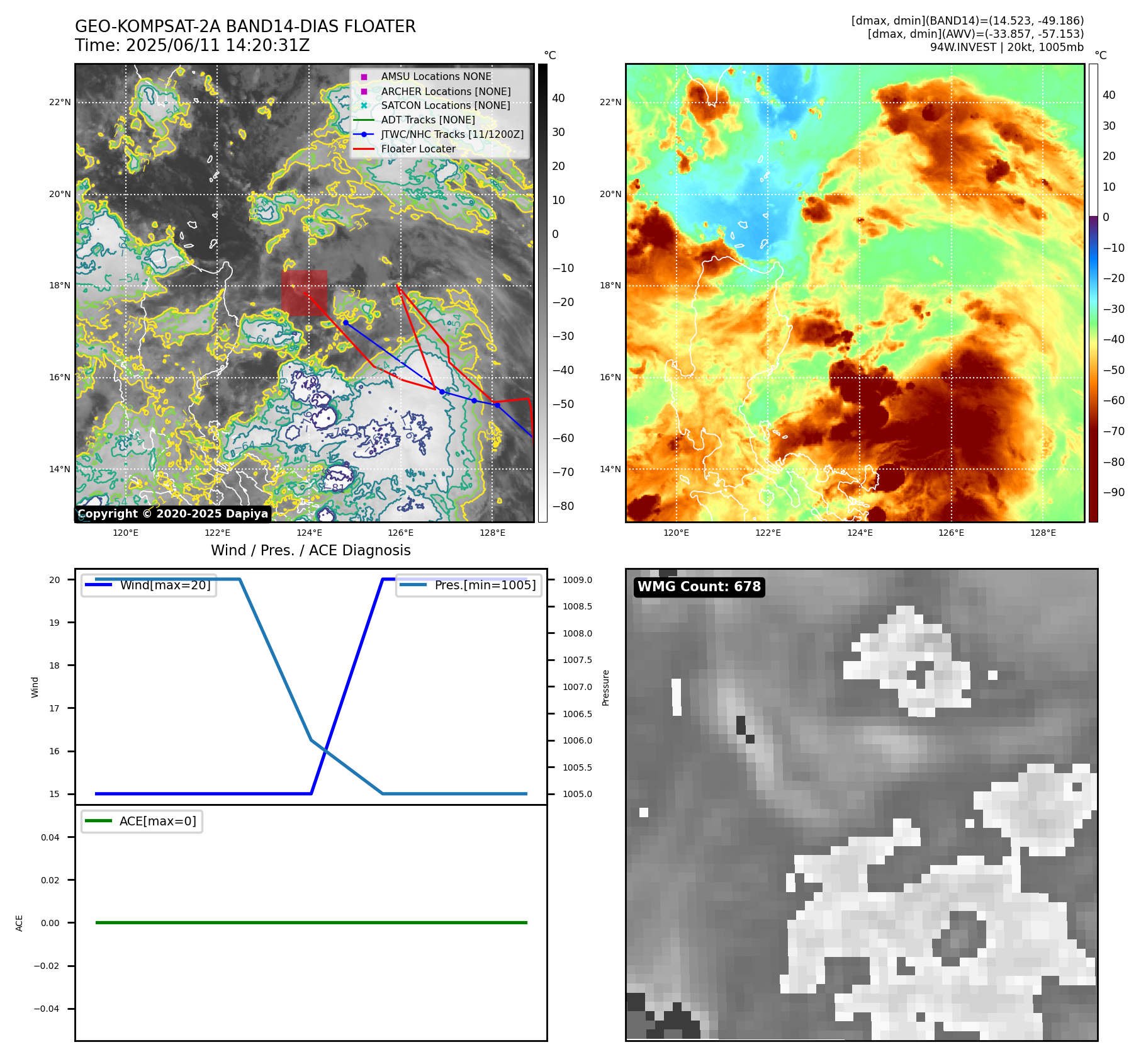Click the '94W.INVEST | 20kt, 1005mb' label
Viewport: 1141px width, 1064px height.
[x=1007, y=47]
